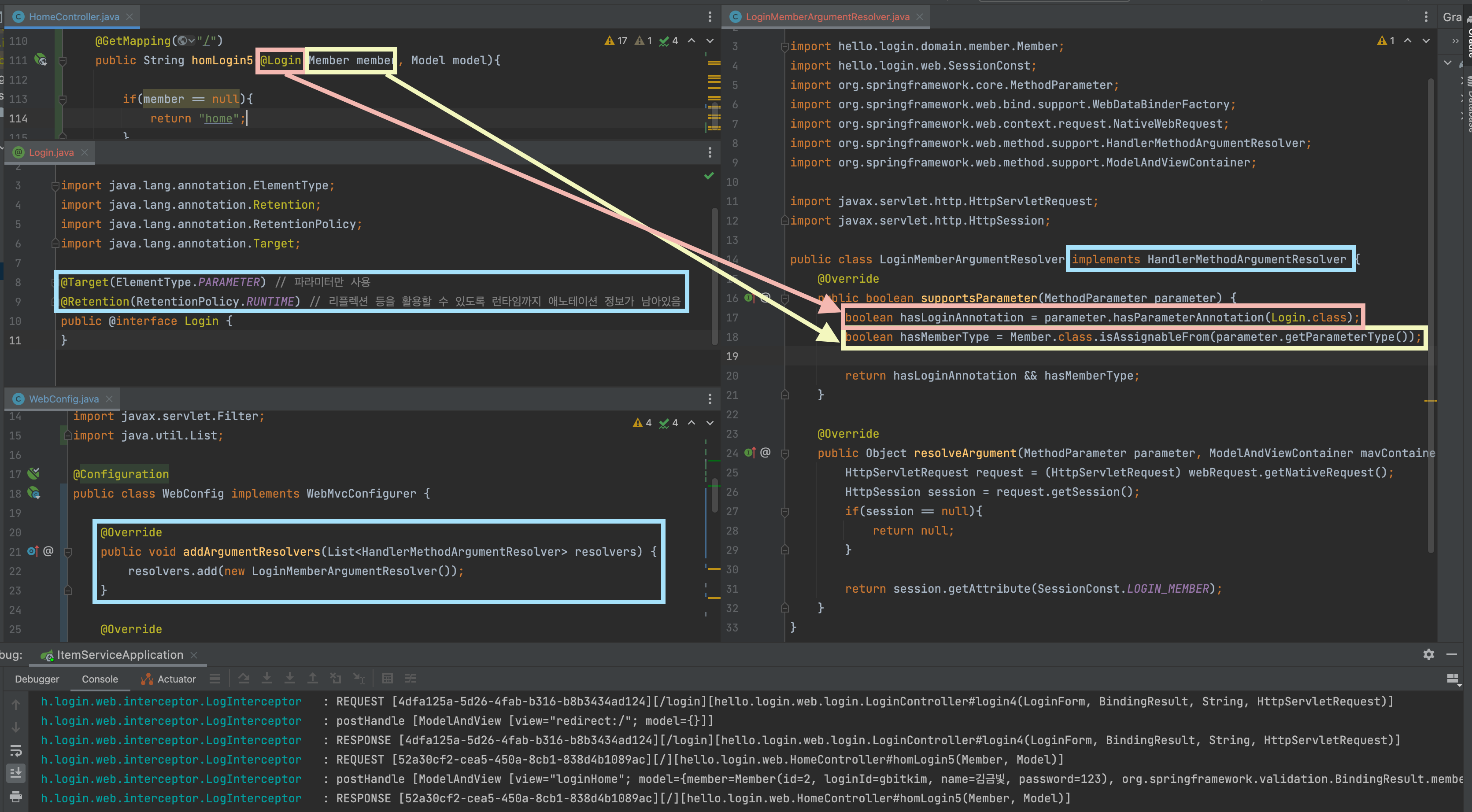The width and height of the screenshot is (1472, 812).
Task: Go to next highlighted error in LoginMemberArgumentResolver
Action: click(x=1426, y=41)
